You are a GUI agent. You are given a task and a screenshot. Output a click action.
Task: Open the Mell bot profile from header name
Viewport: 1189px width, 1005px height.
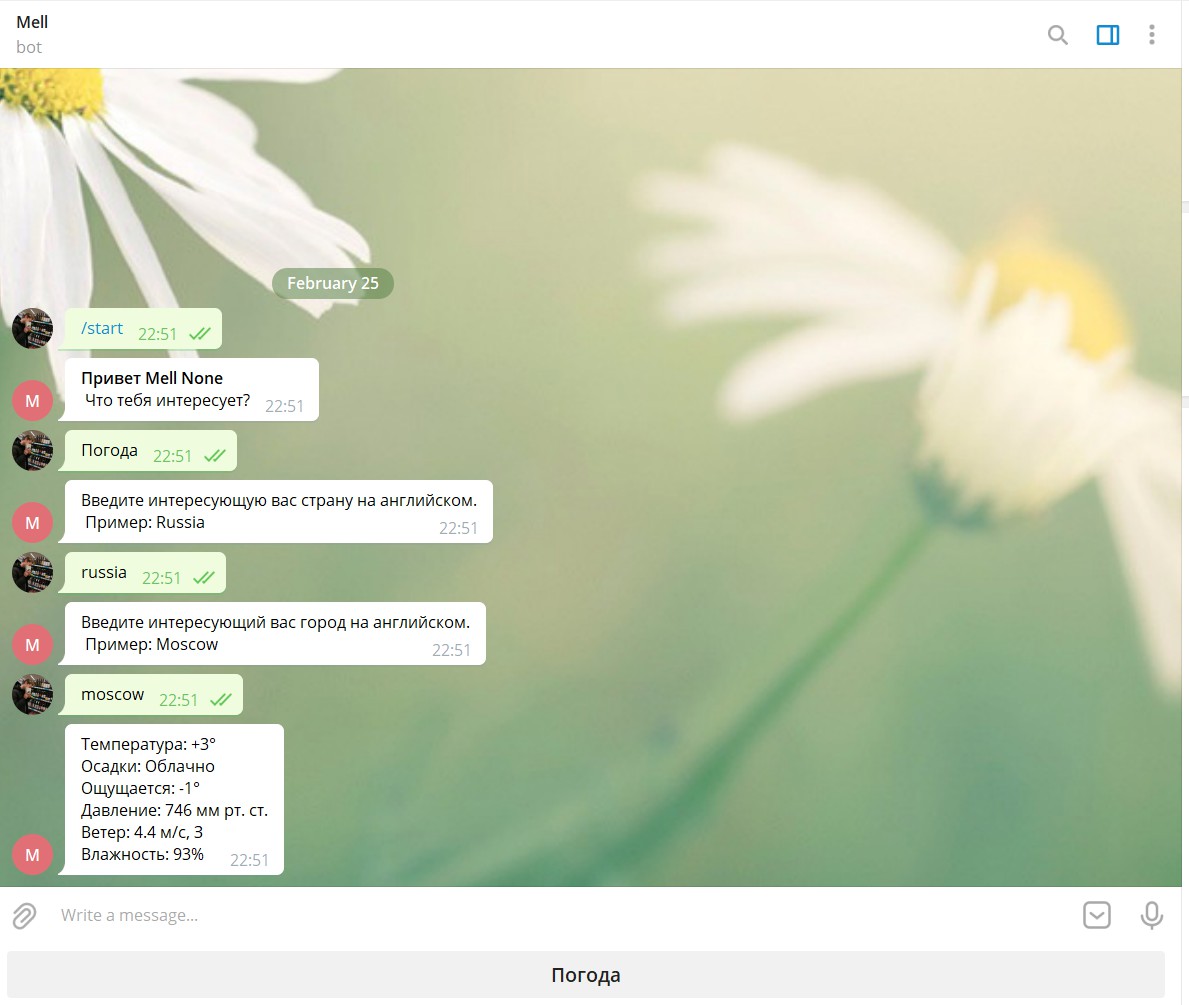[32, 22]
